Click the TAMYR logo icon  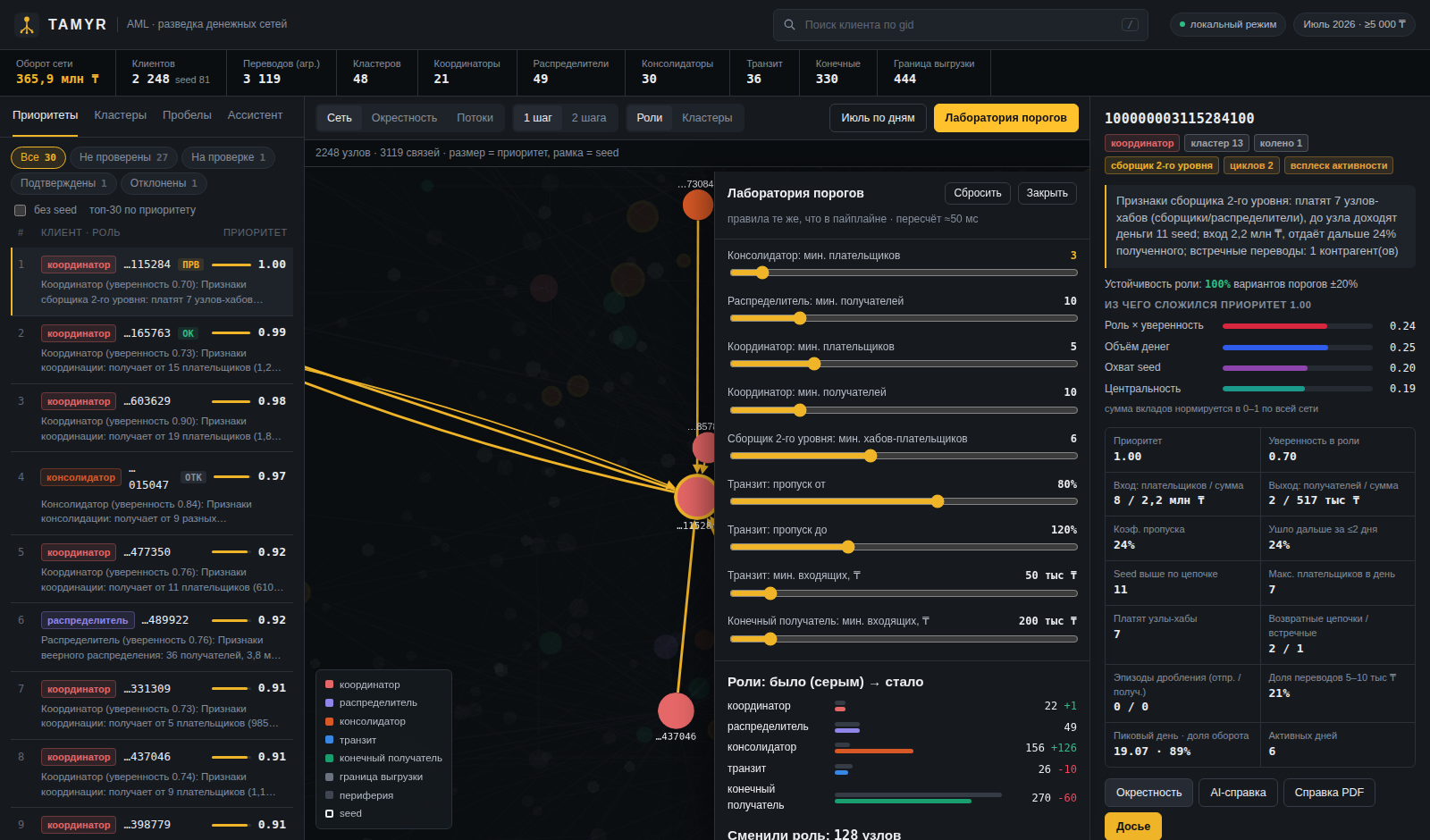(x=27, y=25)
